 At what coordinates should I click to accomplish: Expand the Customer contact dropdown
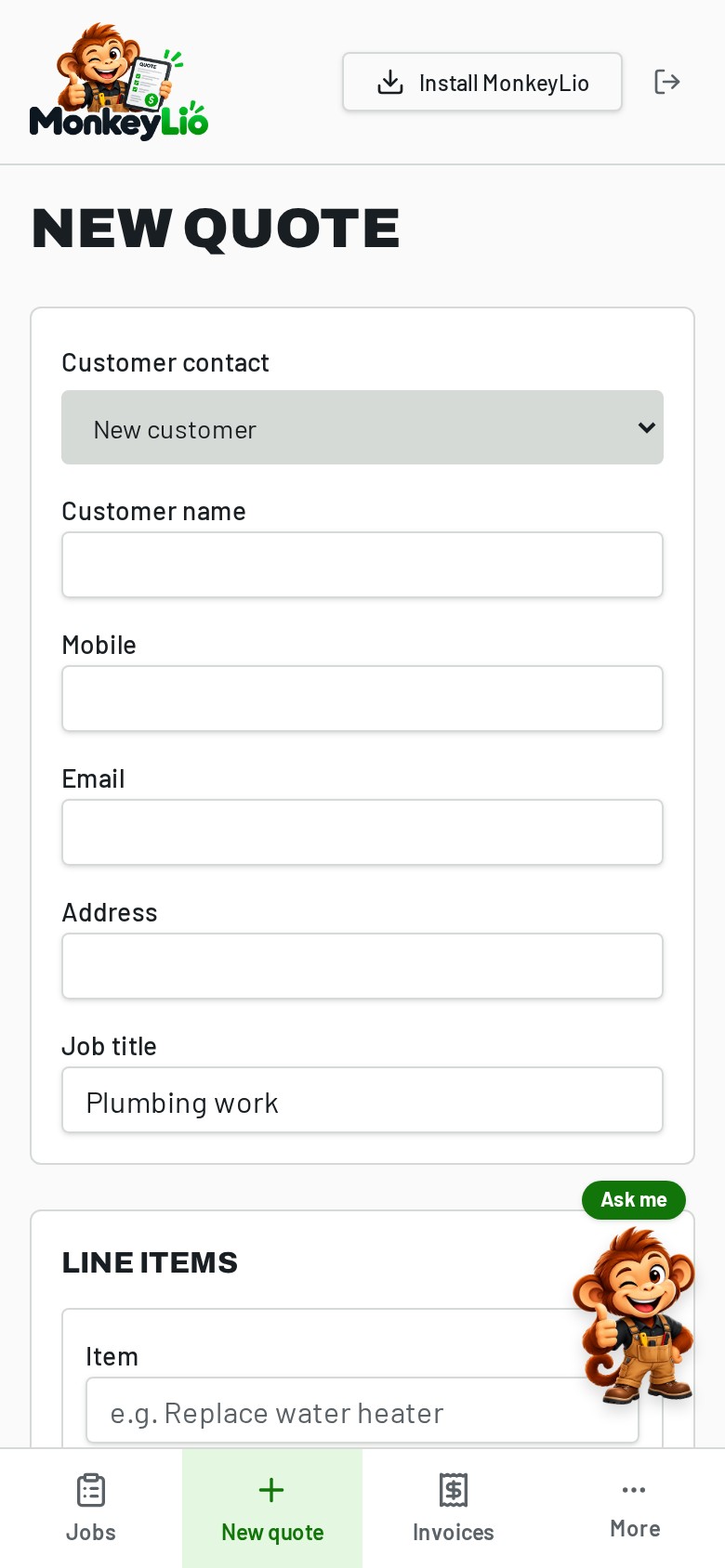[x=362, y=427]
